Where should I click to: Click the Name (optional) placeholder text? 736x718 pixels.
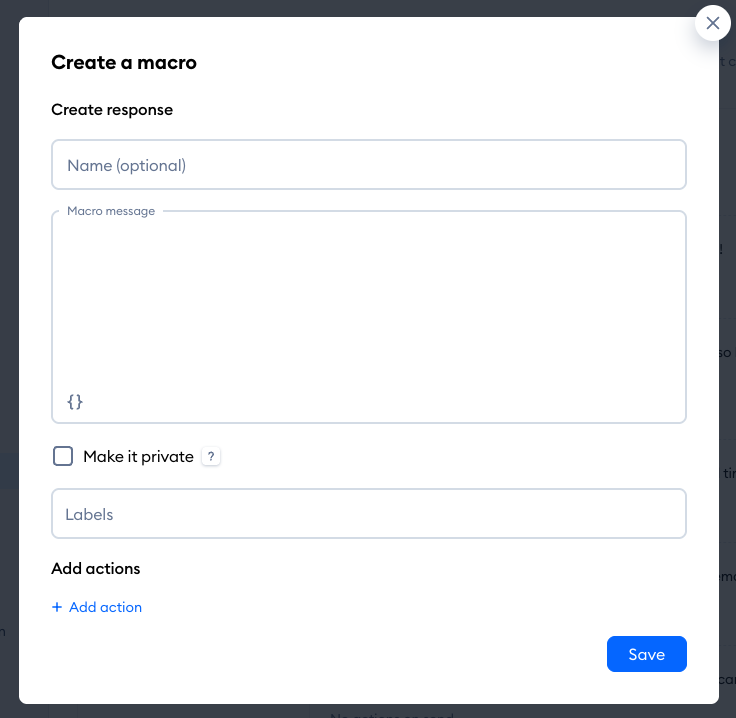[126, 165]
